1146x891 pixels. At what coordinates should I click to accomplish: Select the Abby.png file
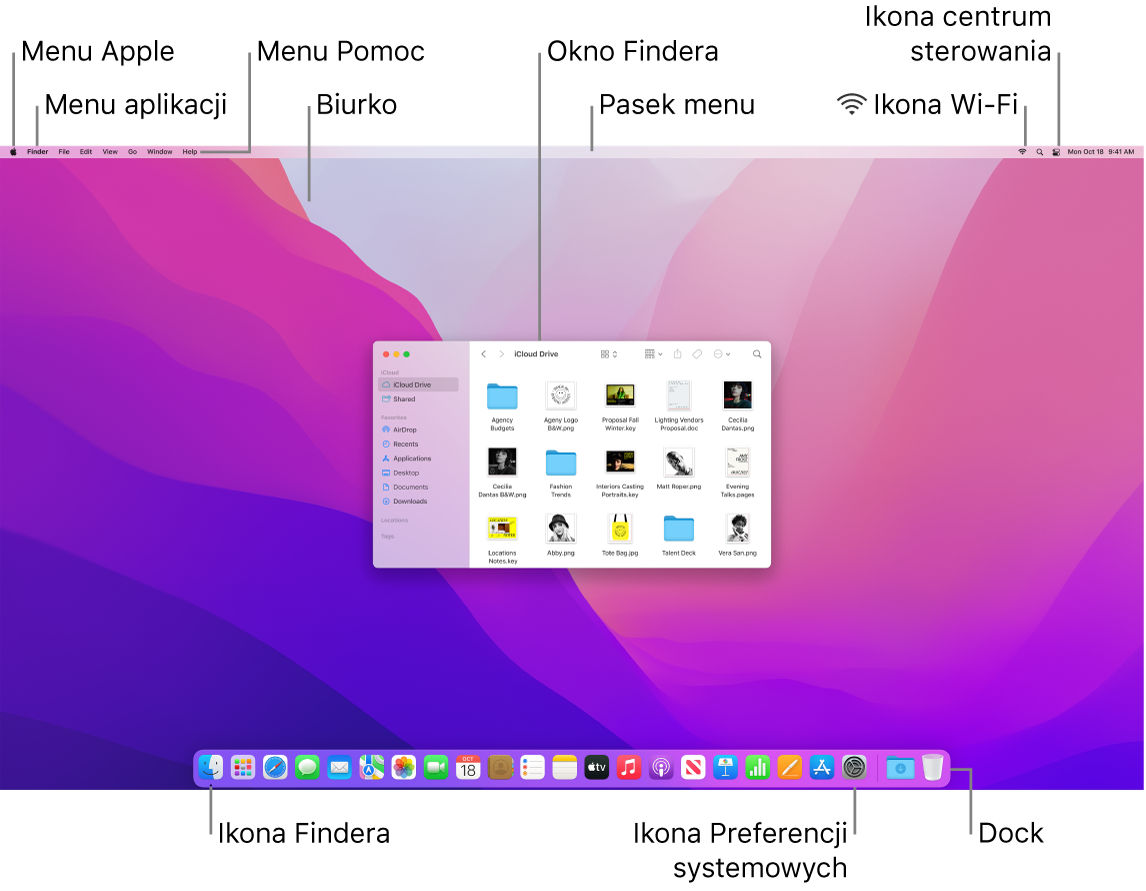(561, 535)
